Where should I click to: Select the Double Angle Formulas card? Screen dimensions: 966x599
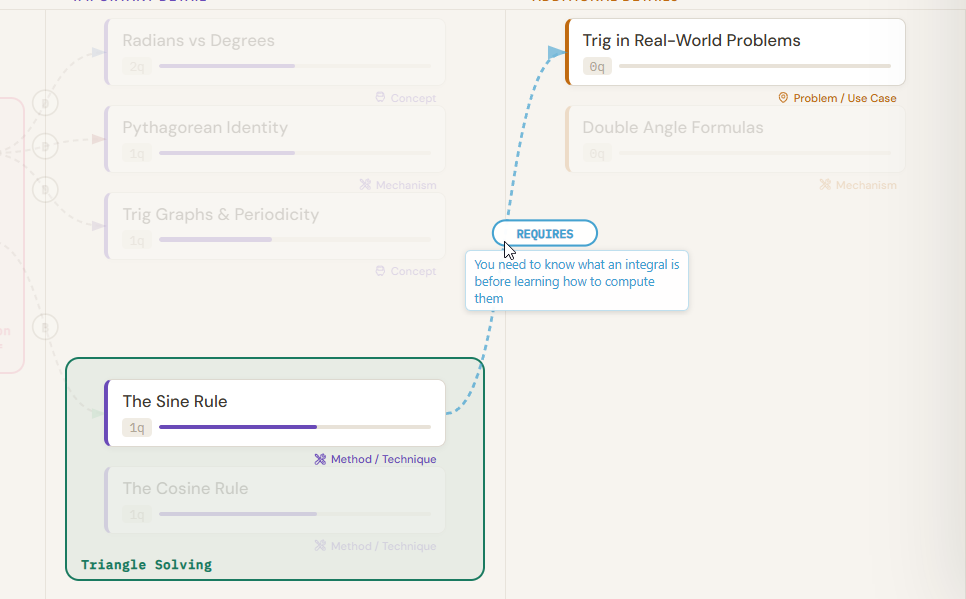735,128
